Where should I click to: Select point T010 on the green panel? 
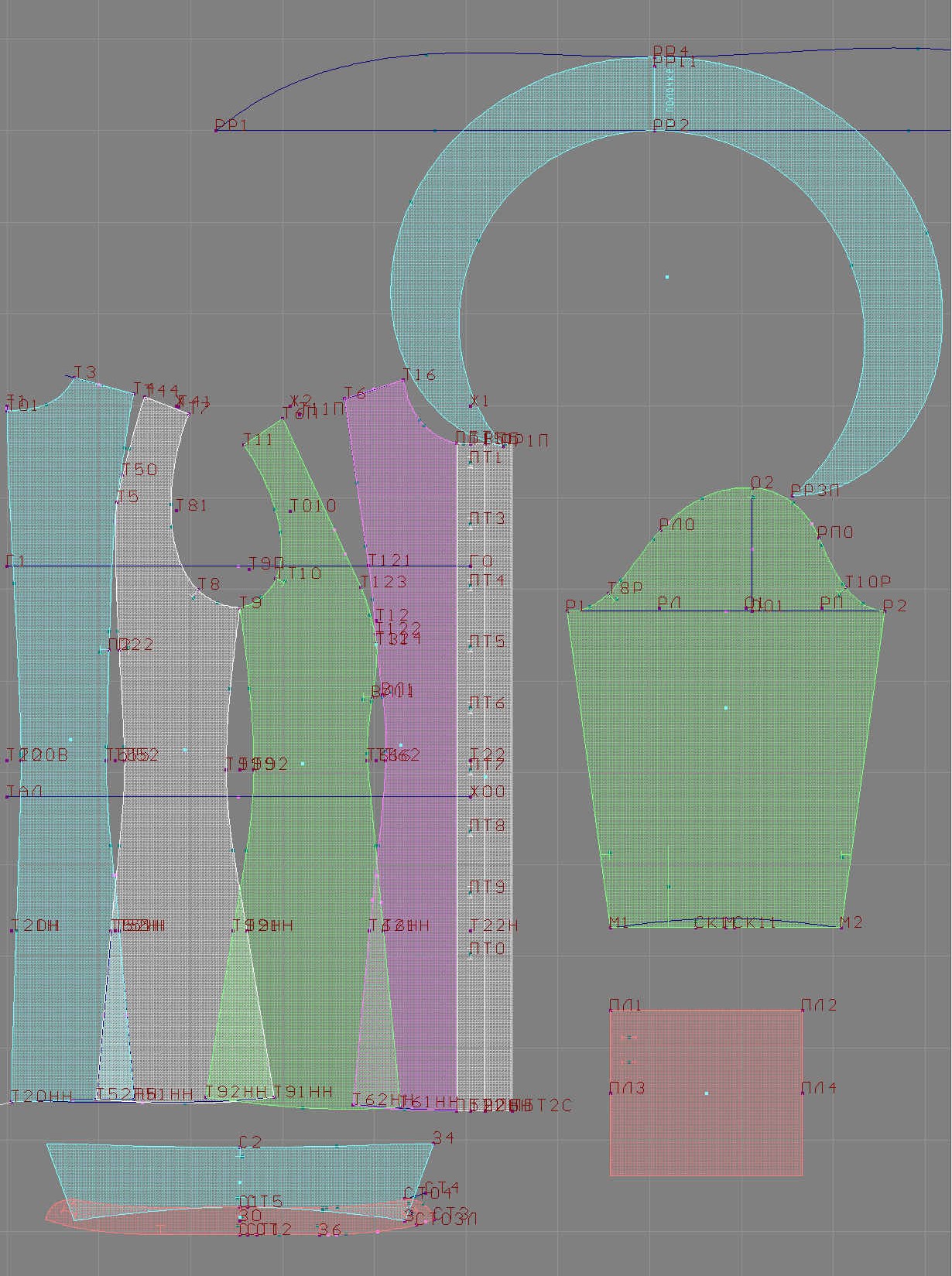[x=290, y=511]
